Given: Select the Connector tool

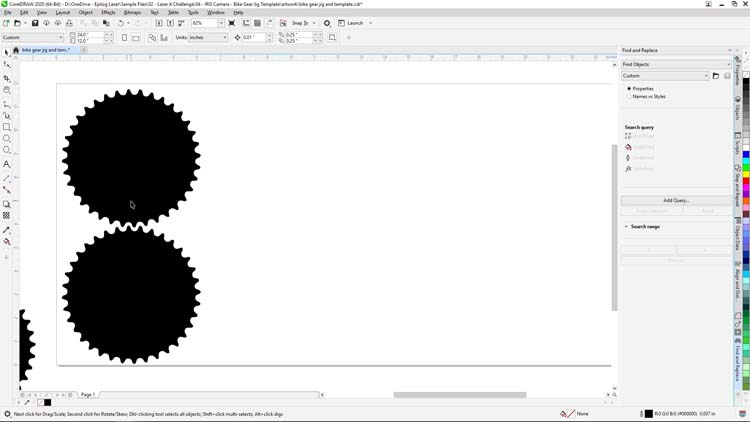Looking at the screenshot, I should coord(7,190).
